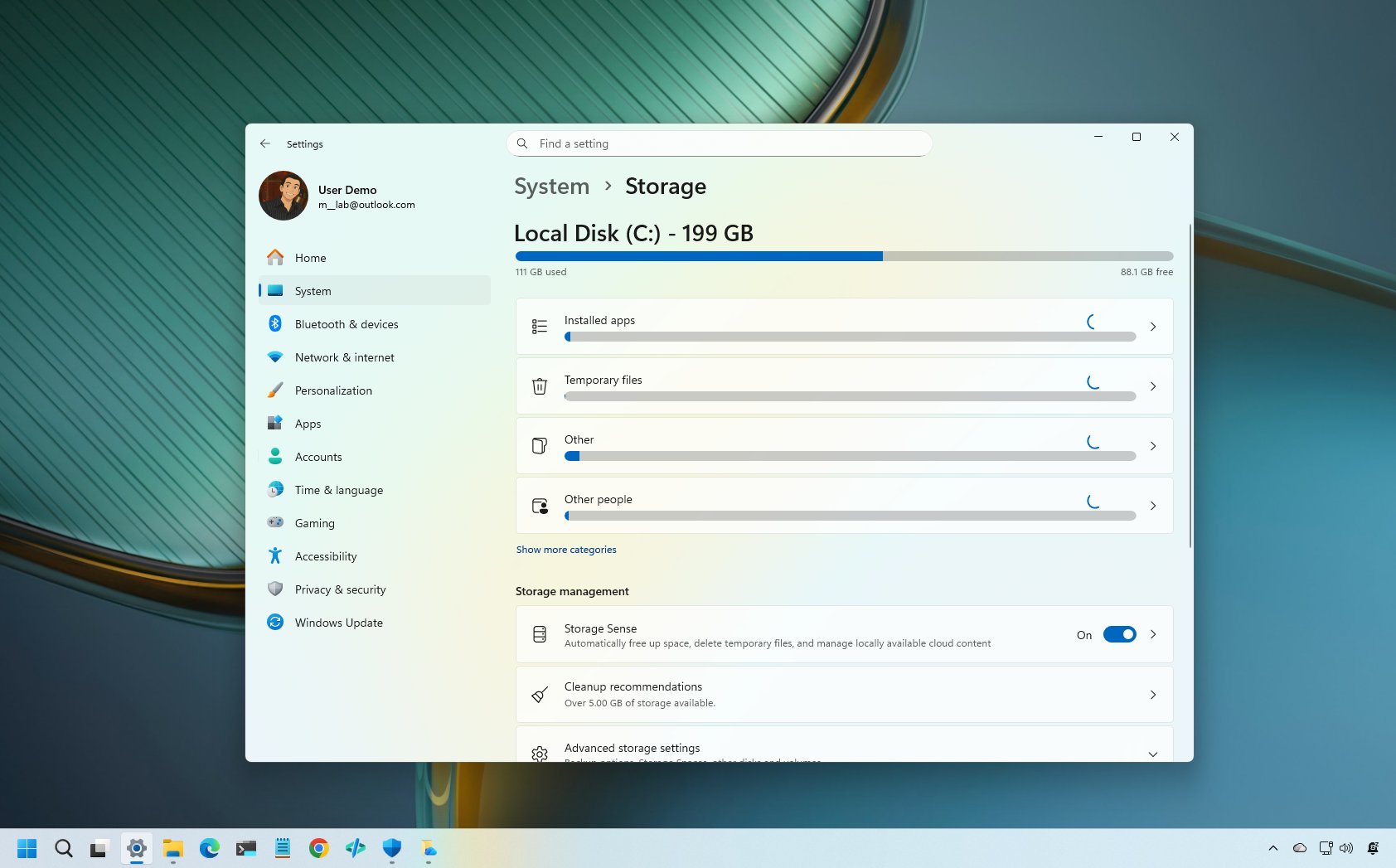
Task: Click Show more categories
Action: tap(566, 549)
